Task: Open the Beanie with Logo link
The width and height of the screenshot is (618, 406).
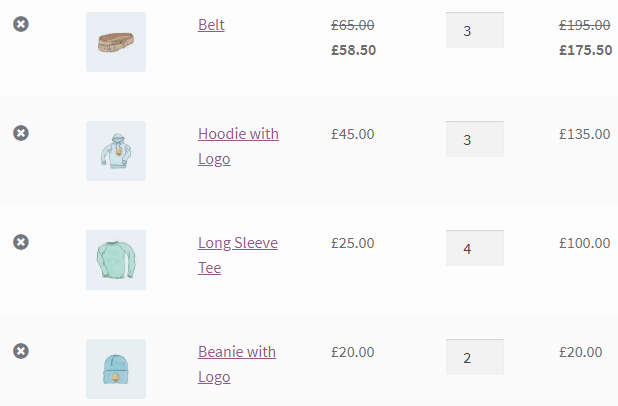Action: (x=237, y=364)
